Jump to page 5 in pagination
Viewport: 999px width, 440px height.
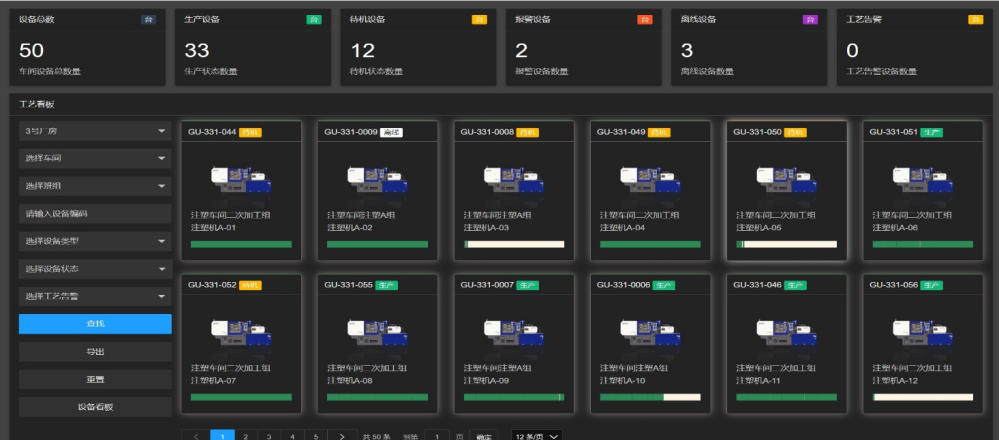pos(316,436)
